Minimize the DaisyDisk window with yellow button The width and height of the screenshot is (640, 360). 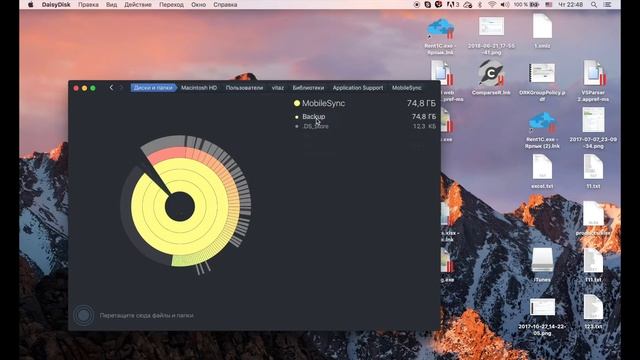[x=84, y=88]
